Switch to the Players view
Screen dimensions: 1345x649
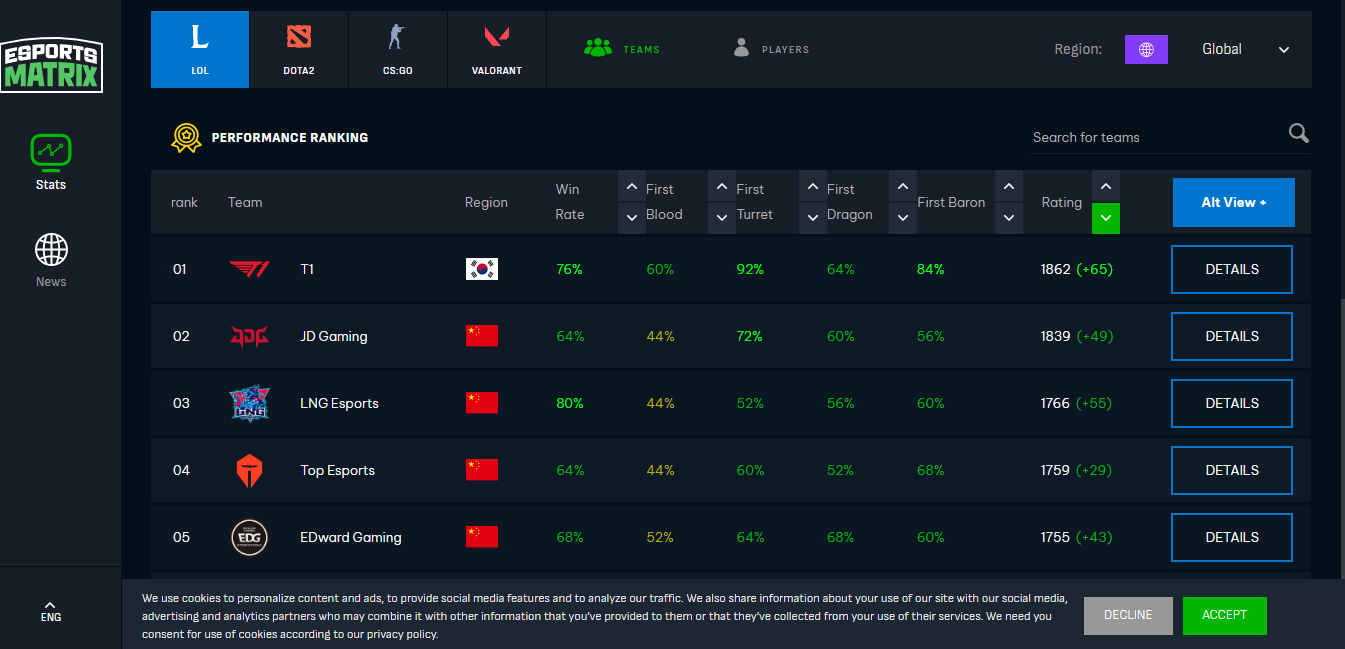(771, 48)
